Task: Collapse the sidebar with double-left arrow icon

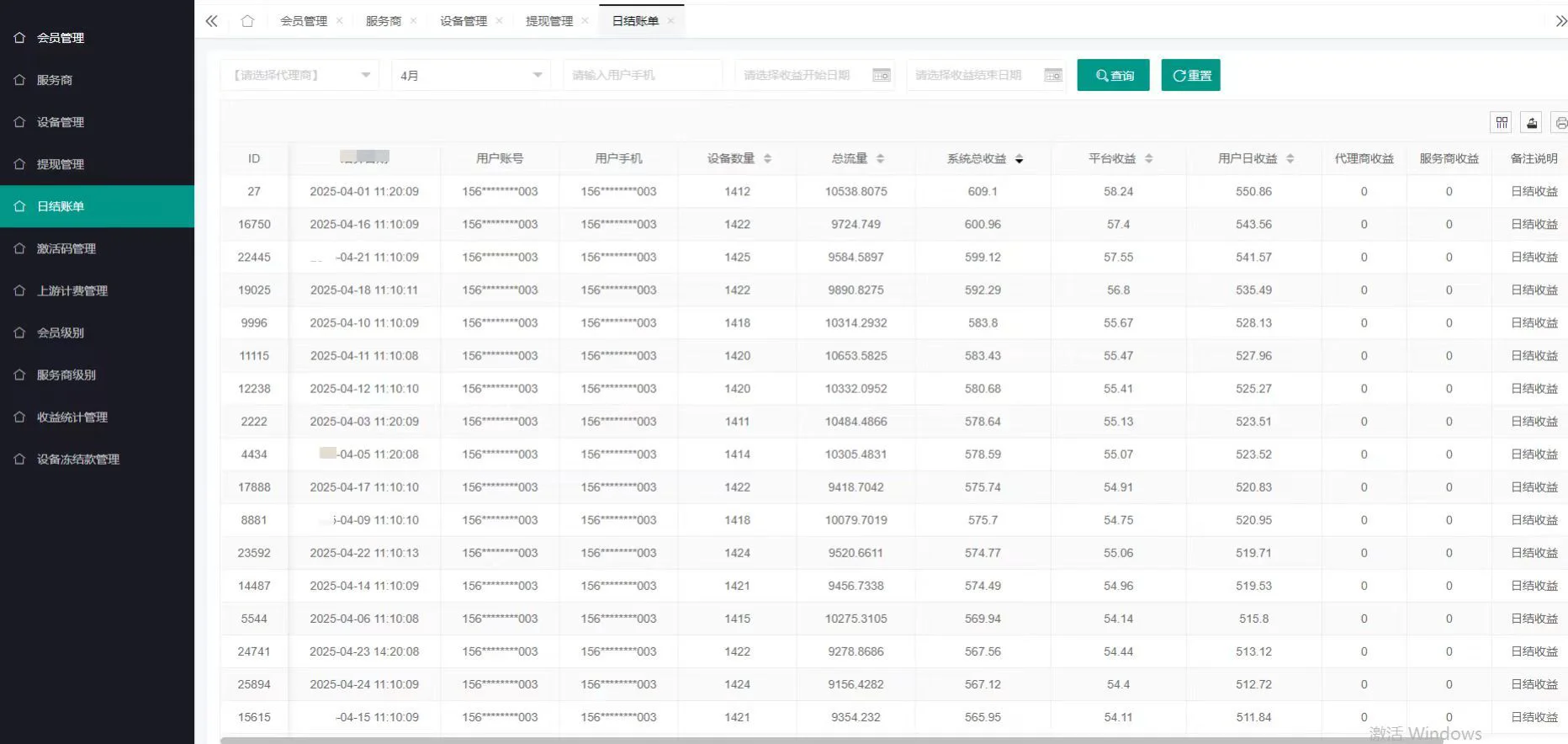Action: pyautogui.click(x=211, y=21)
